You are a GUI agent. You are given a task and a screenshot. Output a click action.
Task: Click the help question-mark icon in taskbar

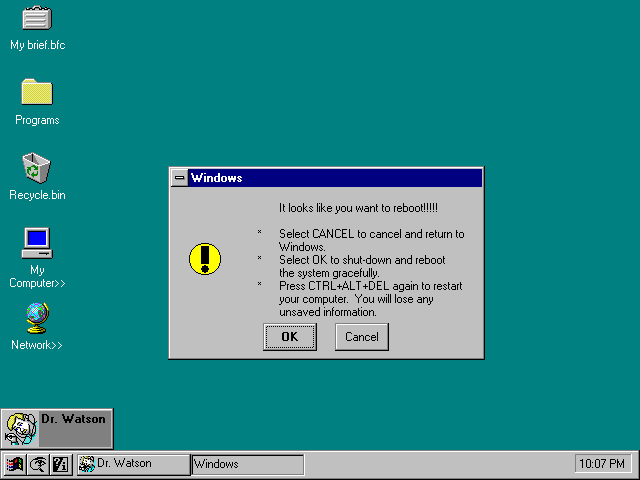(x=61, y=464)
